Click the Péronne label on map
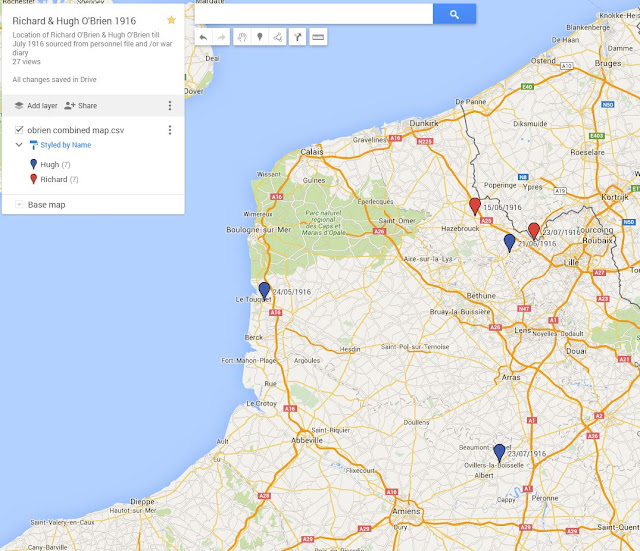Screen dimensions: 640x551 click(545, 498)
